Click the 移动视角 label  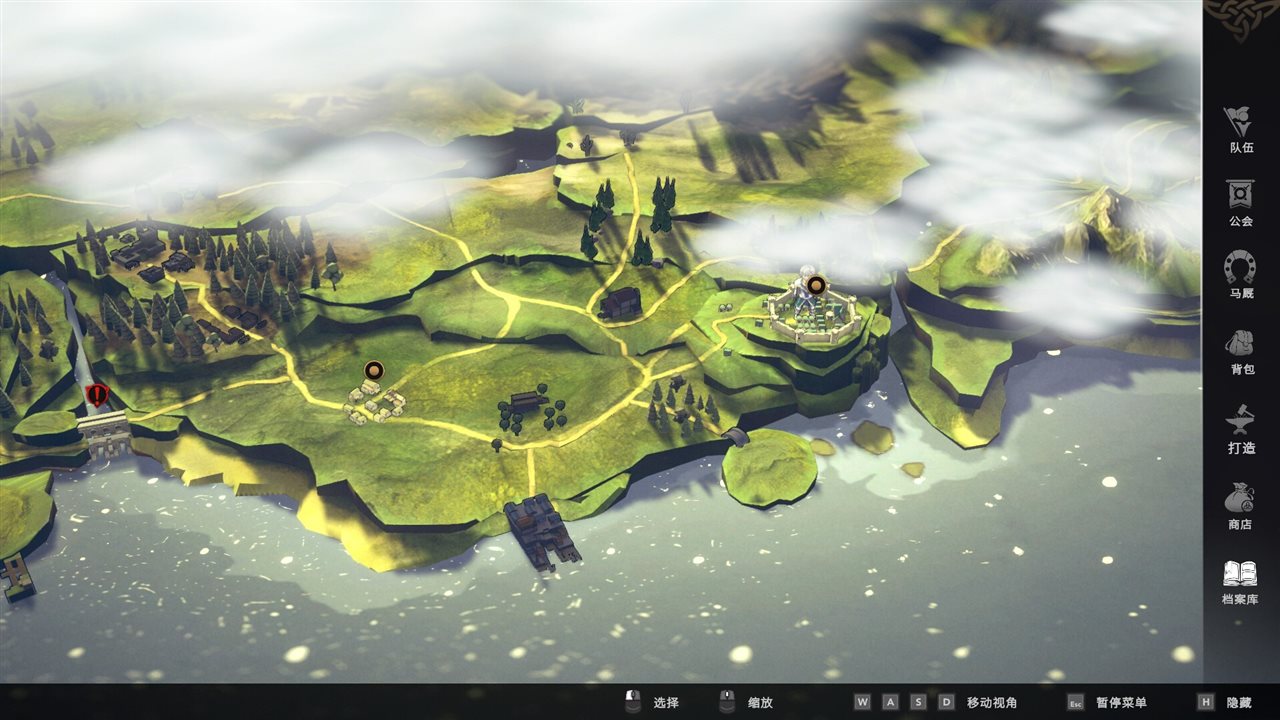[993, 703]
